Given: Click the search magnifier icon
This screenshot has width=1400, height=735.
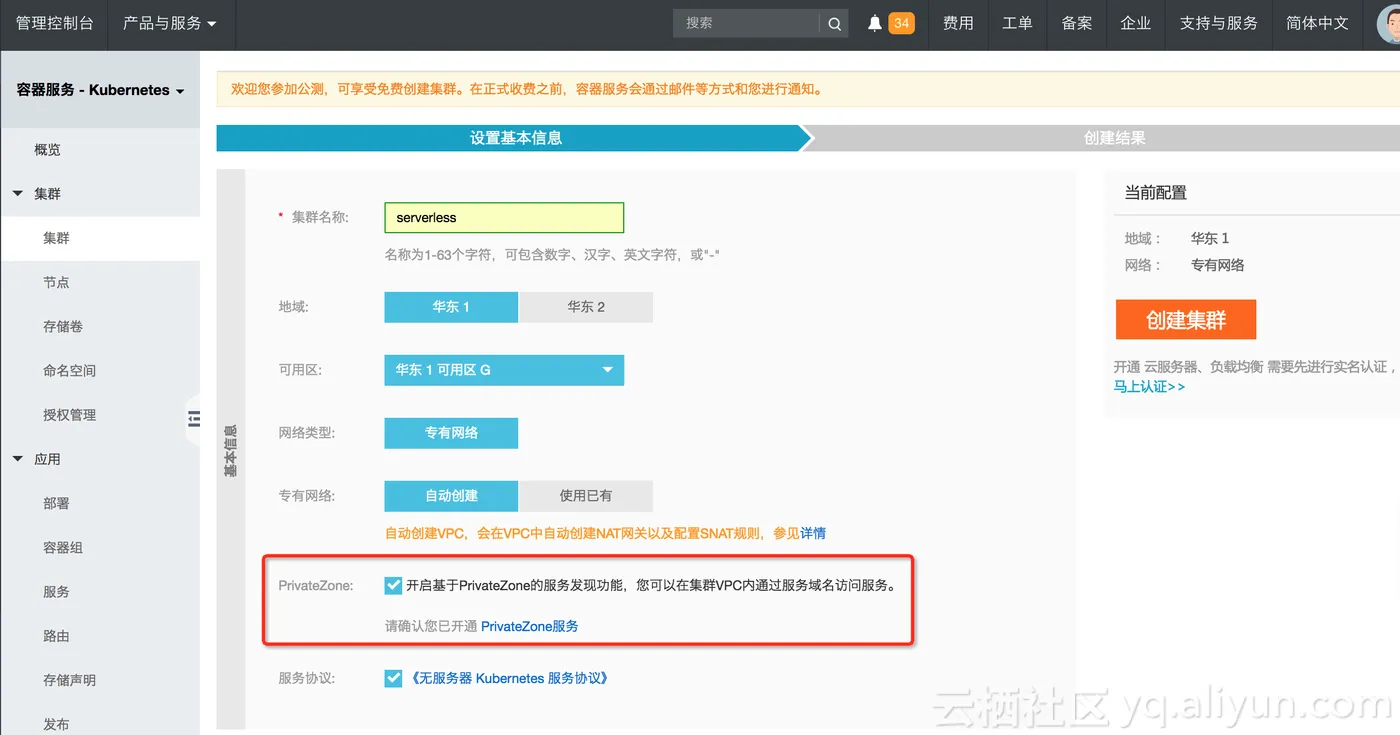Looking at the screenshot, I should (x=834, y=24).
